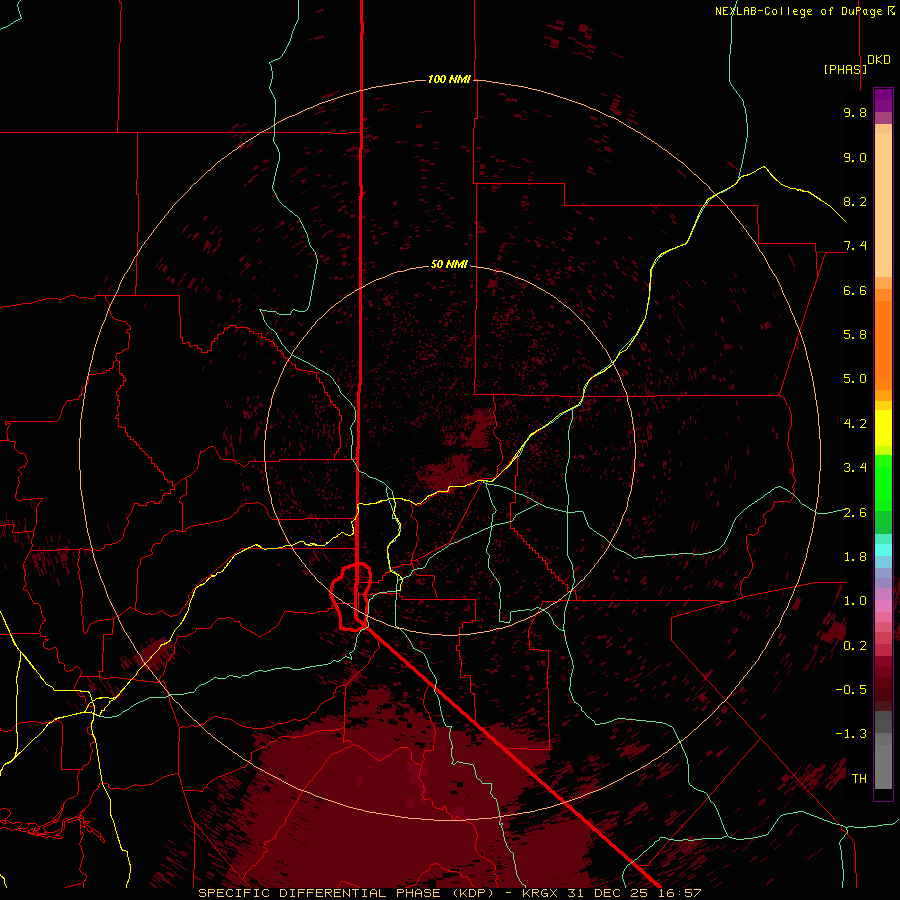Select the 9.8 value on the color scale
The width and height of the screenshot is (900, 900).
pyautogui.click(x=855, y=112)
